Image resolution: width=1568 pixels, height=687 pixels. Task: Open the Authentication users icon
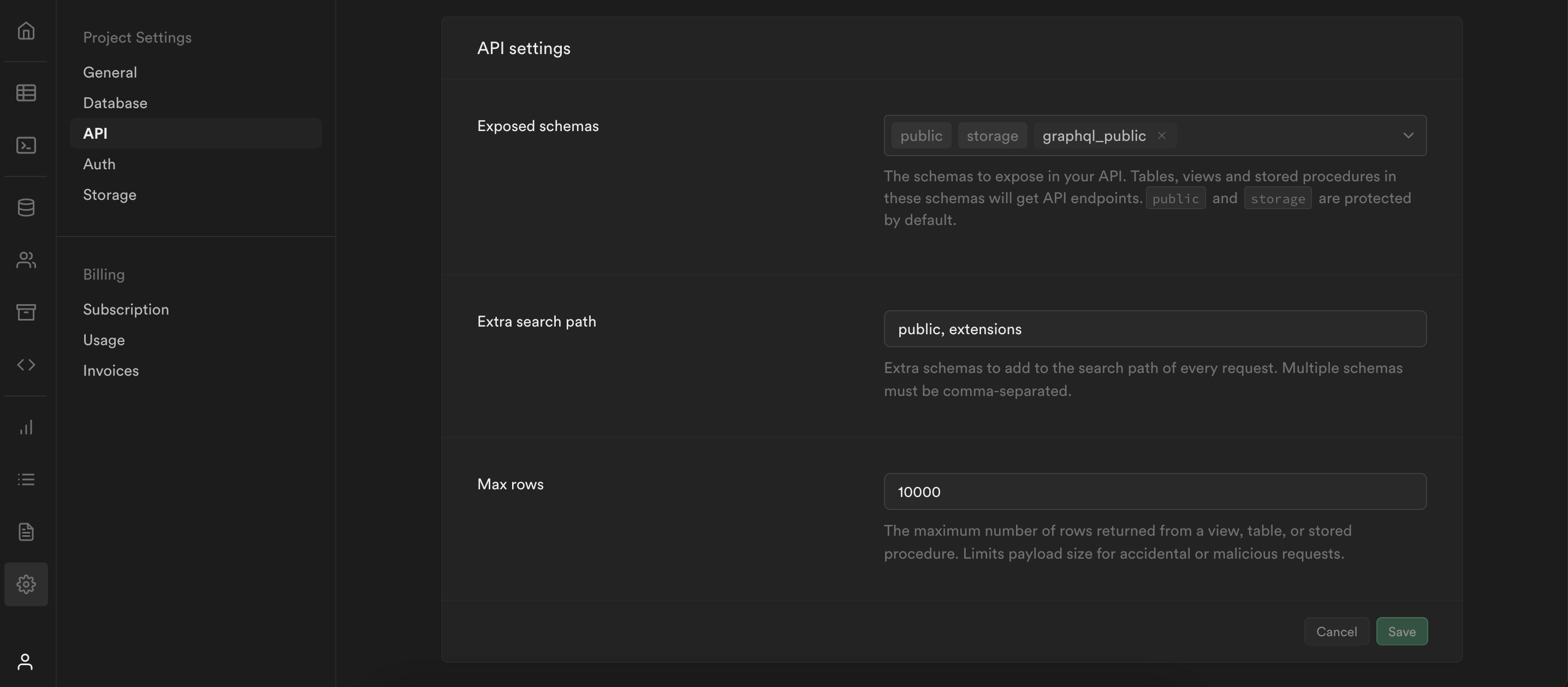pyautogui.click(x=26, y=260)
